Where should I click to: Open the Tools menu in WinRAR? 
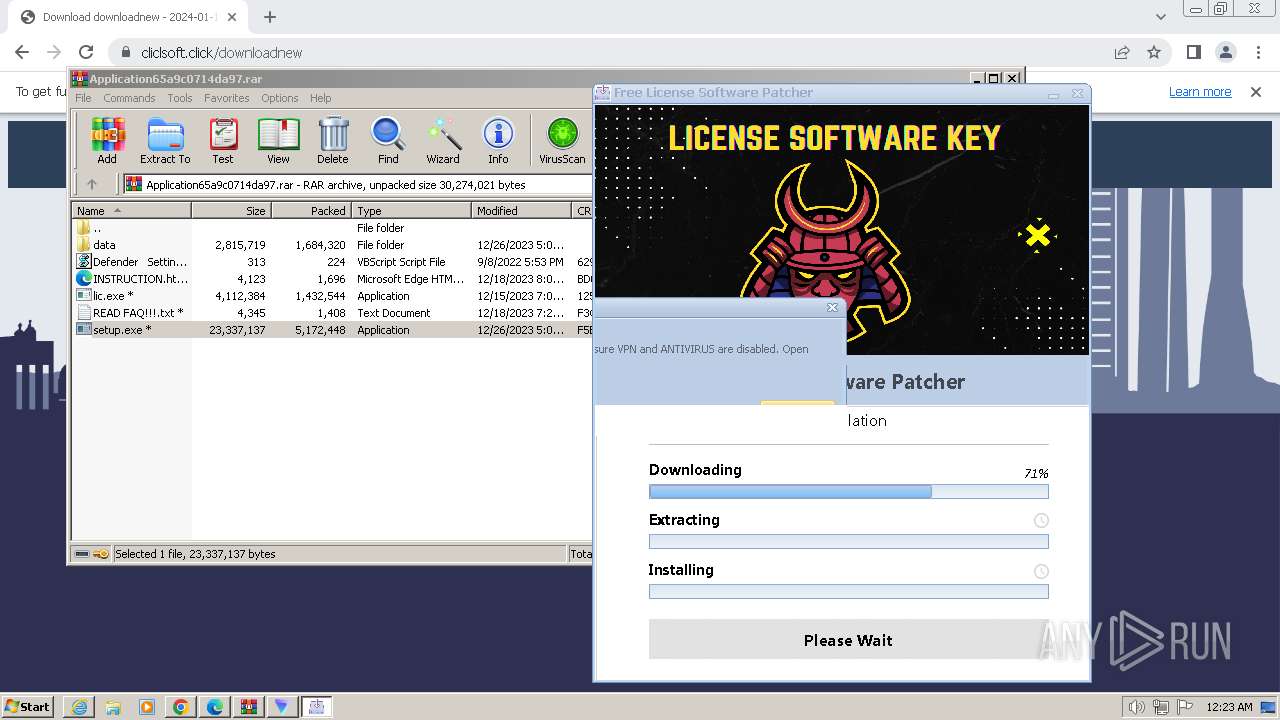(180, 98)
